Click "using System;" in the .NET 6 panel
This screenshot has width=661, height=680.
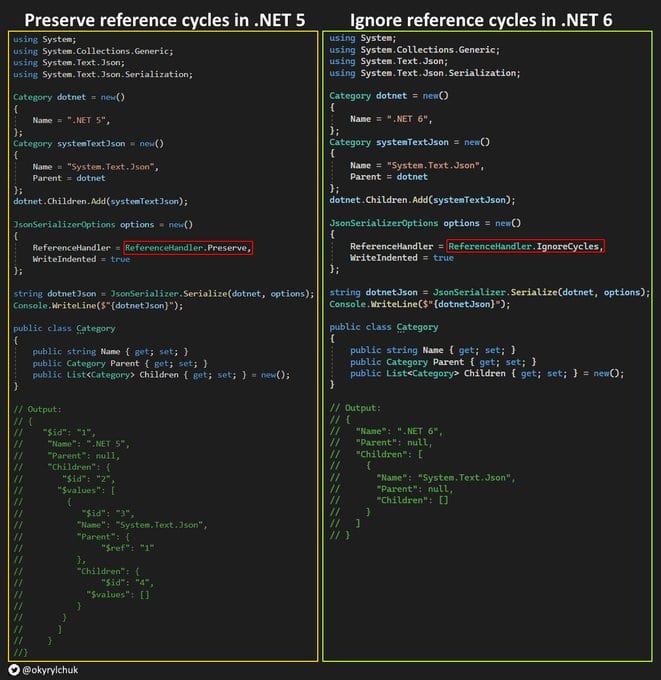pyautogui.click(x=362, y=38)
